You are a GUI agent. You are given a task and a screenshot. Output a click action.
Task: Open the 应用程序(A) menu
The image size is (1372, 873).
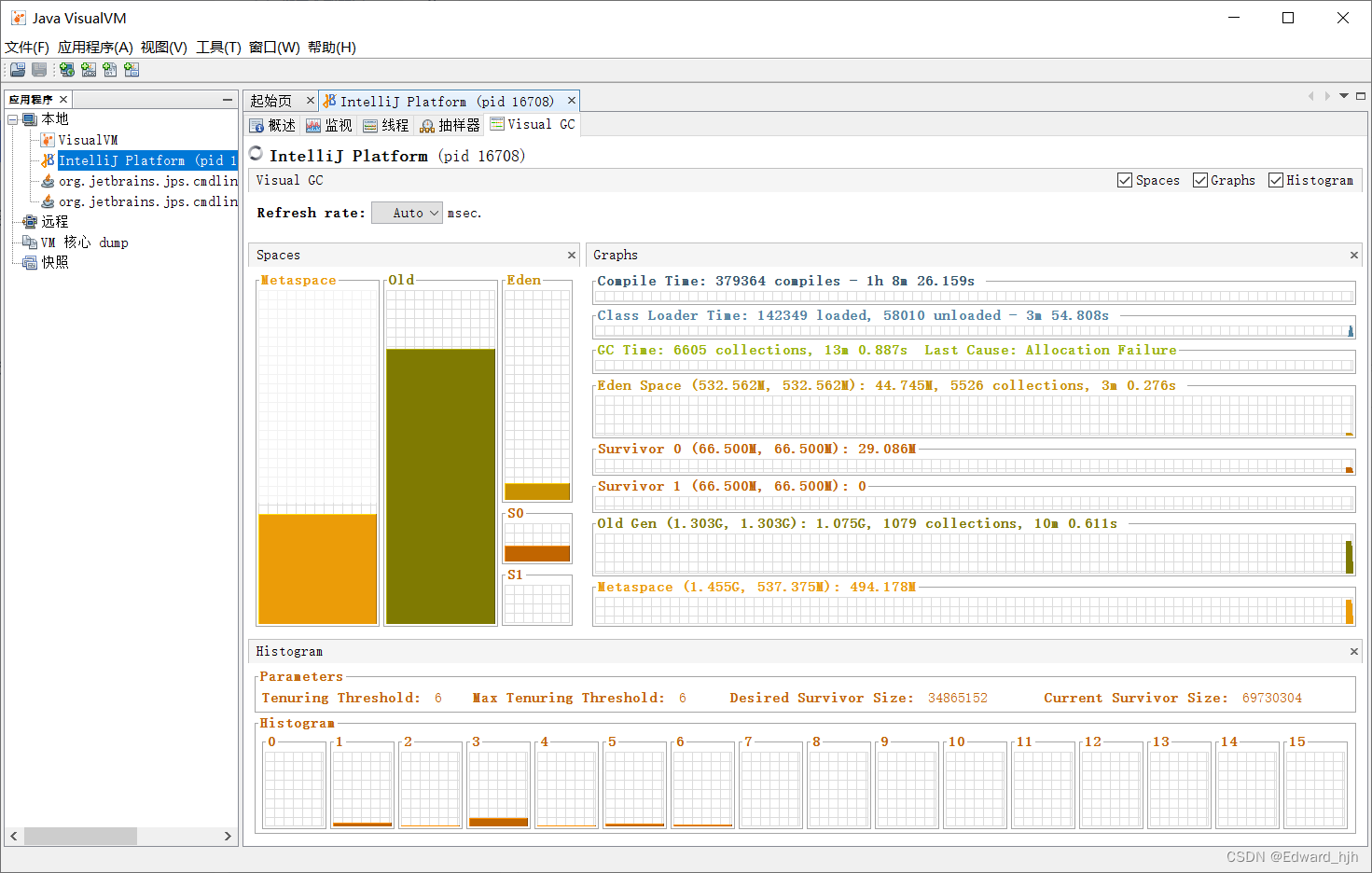tap(95, 48)
